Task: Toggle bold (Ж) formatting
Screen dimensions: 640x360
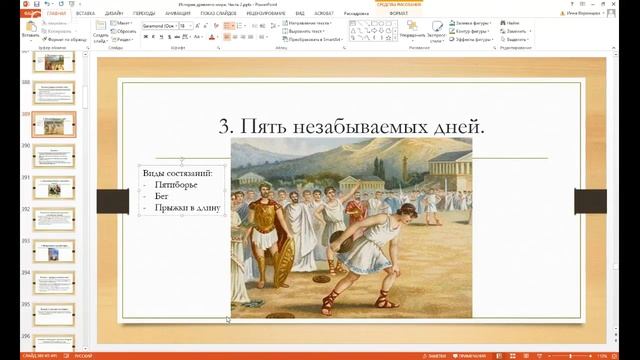Action: pos(145,37)
